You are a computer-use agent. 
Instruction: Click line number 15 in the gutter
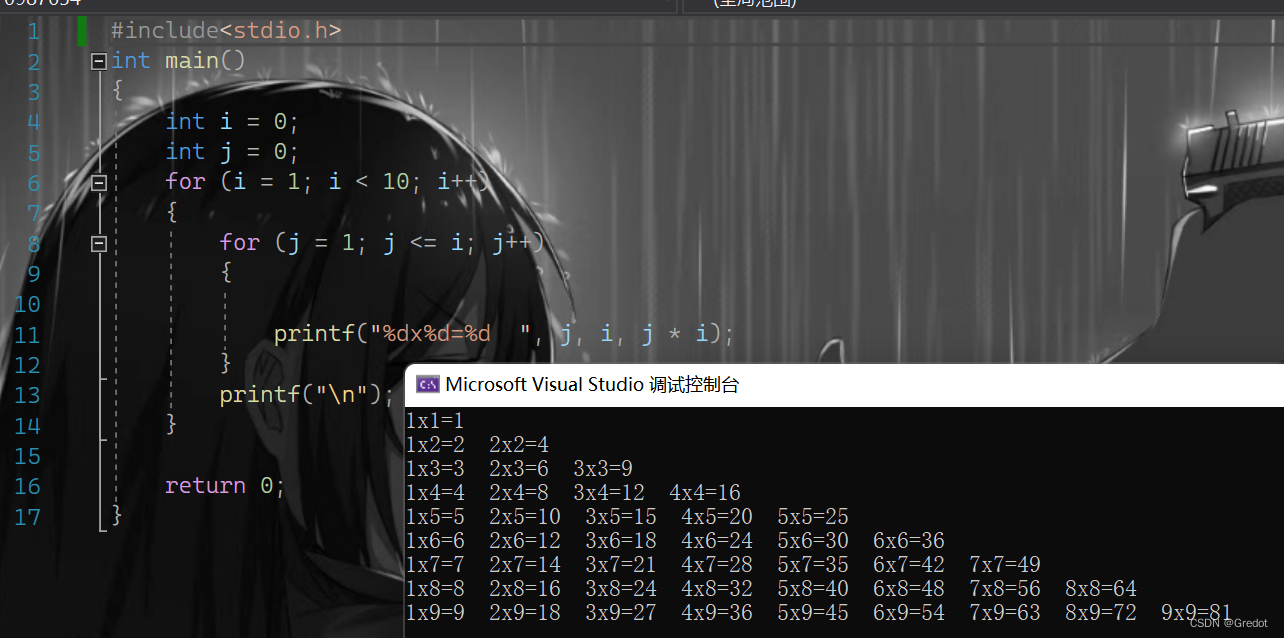pos(27,456)
